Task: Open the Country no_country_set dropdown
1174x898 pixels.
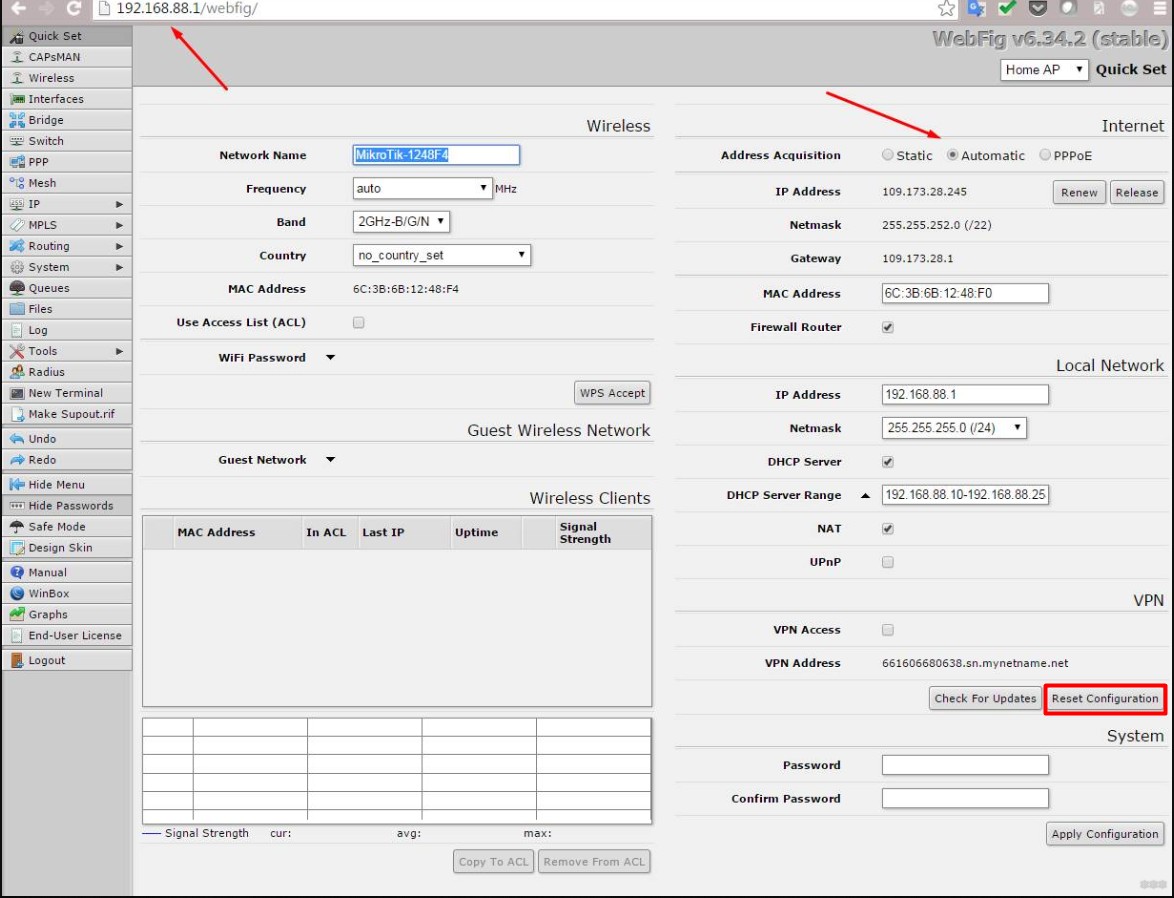Action: pos(442,255)
